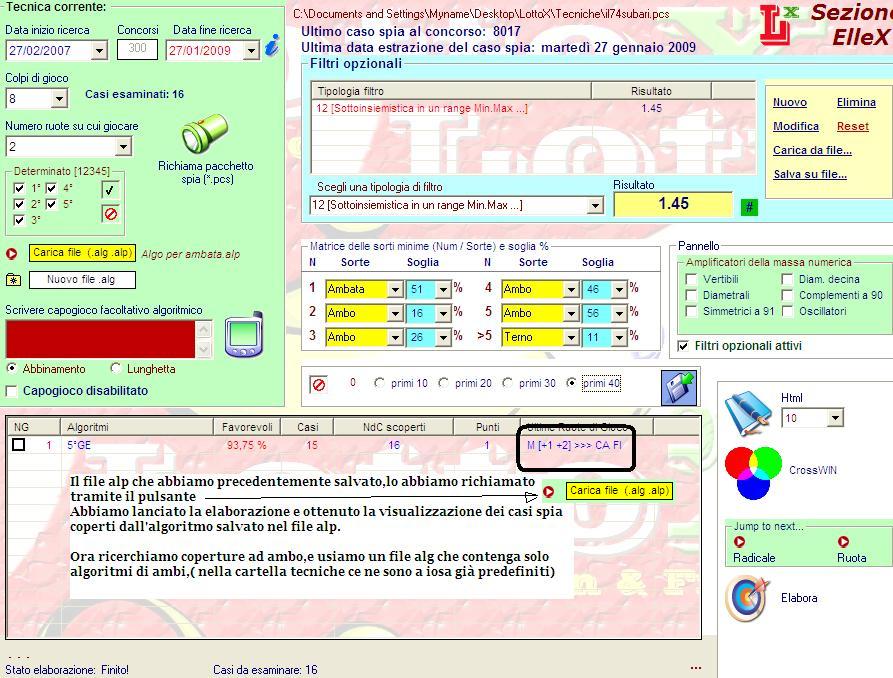Open the Scegli una tipologia di filtro dropdown
The image size is (893, 678).
click(x=595, y=205)
